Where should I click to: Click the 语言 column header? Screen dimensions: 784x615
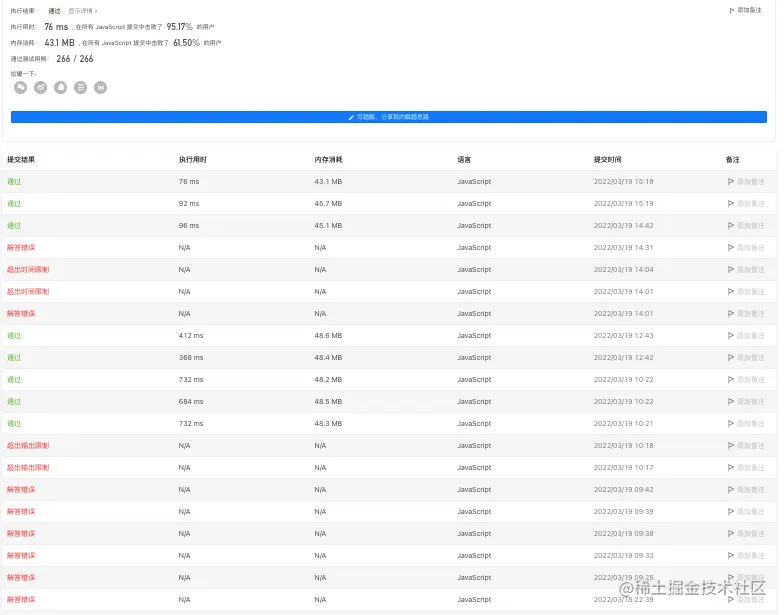coord(464,160)
